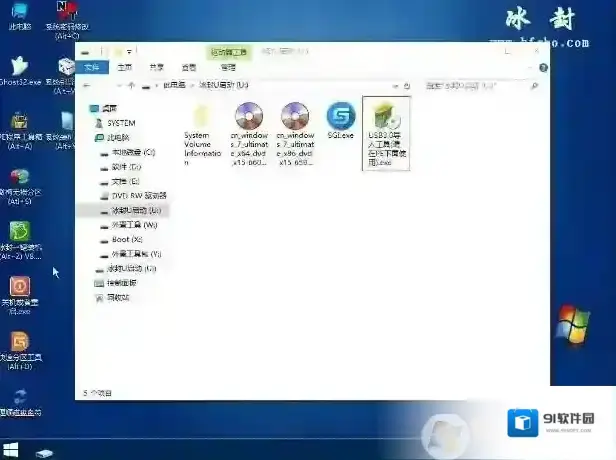Switch to the 共享 ribbon tab
This screenshot has width=616, height=460.
click(x=157, y=68)
